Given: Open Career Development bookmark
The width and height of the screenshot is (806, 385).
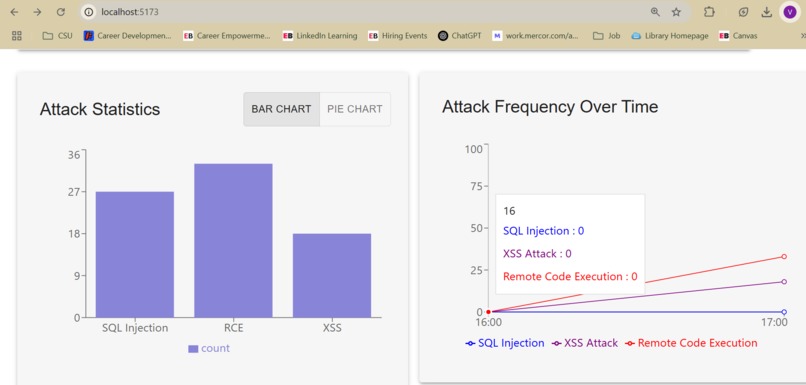Looking at the screenshot, I should point(127,35).
